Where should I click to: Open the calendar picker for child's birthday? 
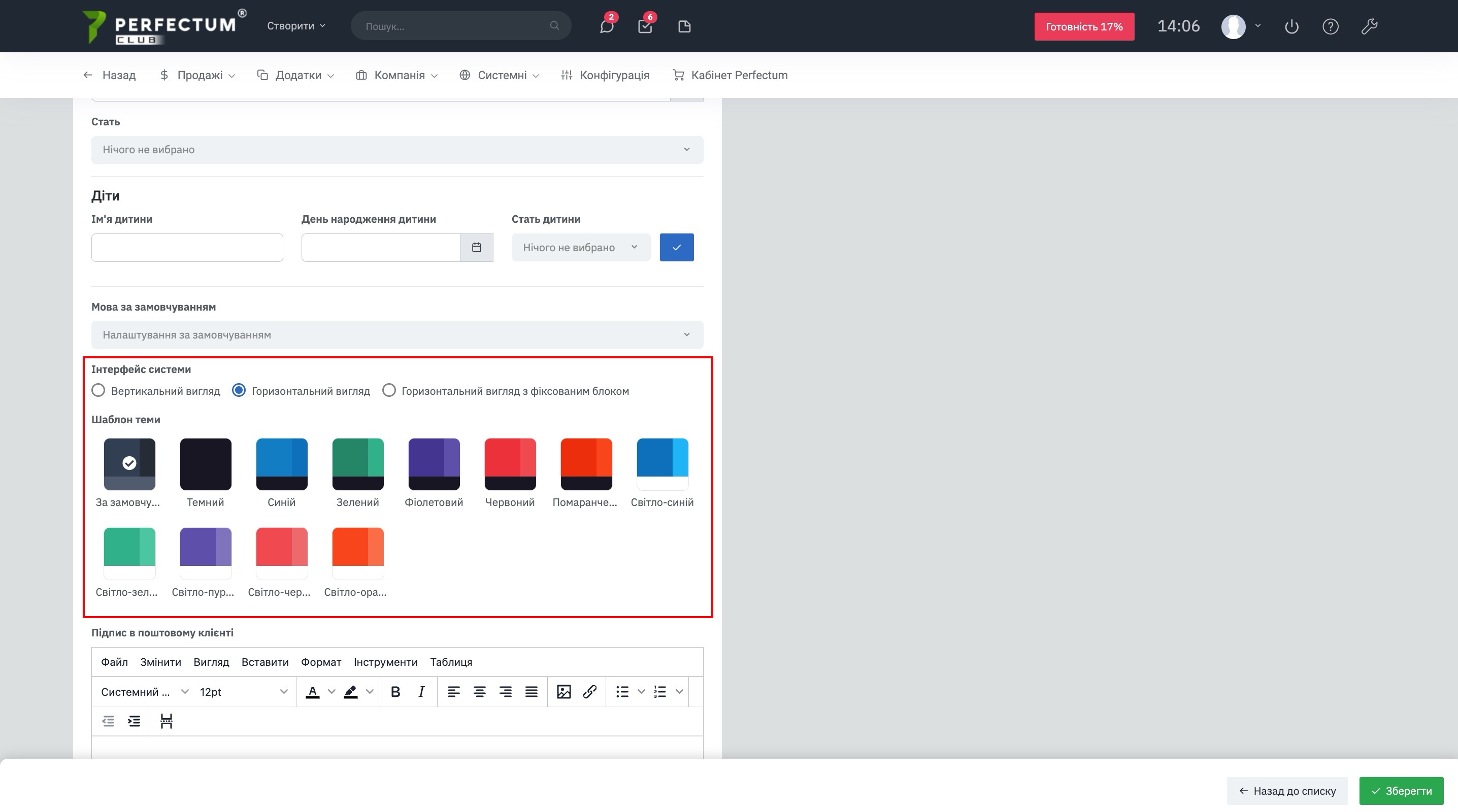(477, 247)
